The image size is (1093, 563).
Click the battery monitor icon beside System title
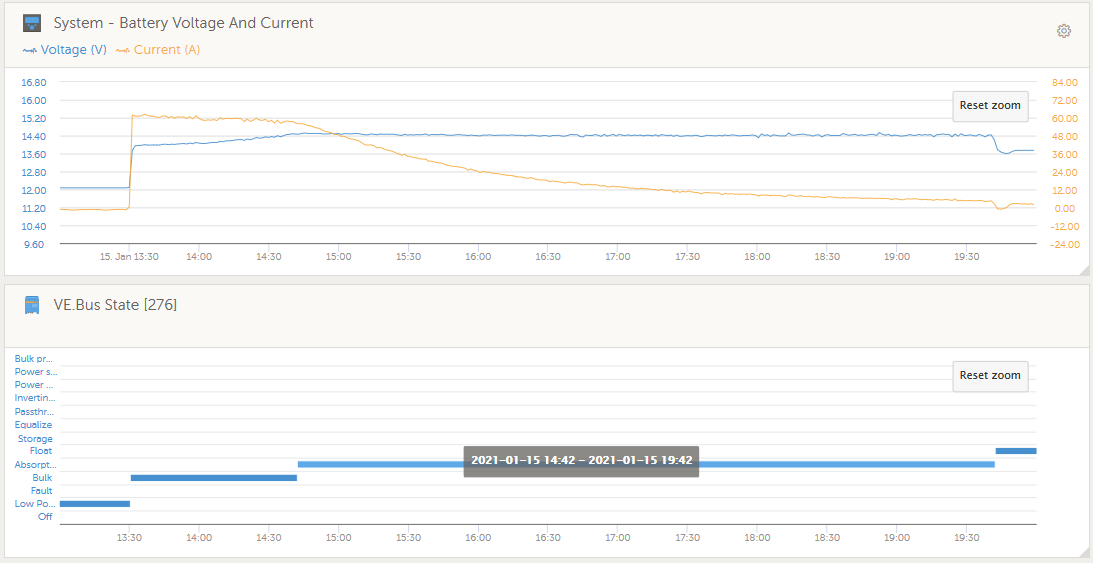pos(32,23)
